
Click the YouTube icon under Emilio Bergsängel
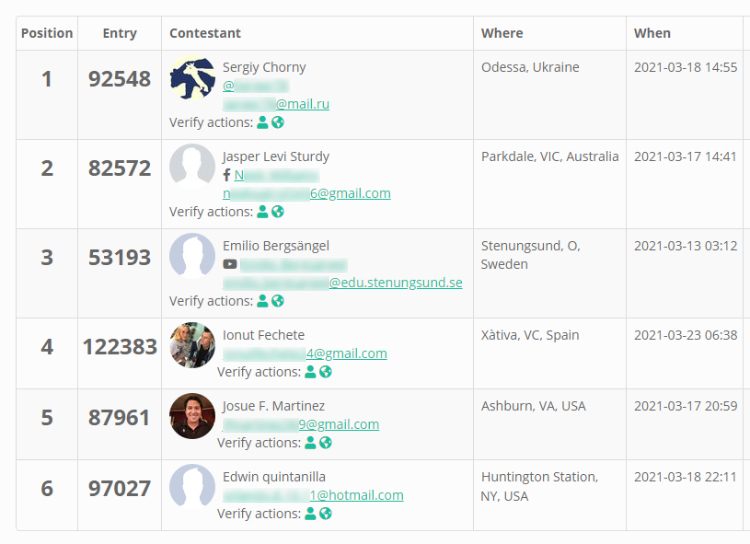230,264
